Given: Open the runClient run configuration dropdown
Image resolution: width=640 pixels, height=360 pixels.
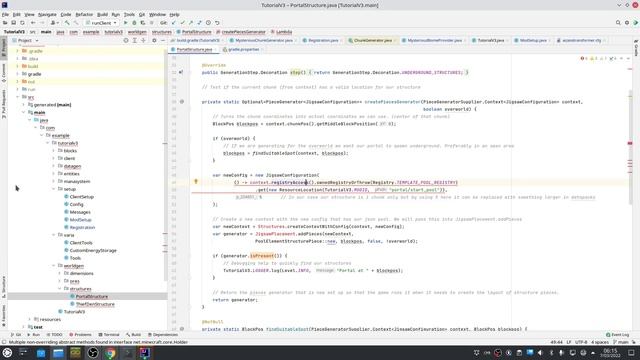Looking at the screenshot, I should (x=102, y=23).
